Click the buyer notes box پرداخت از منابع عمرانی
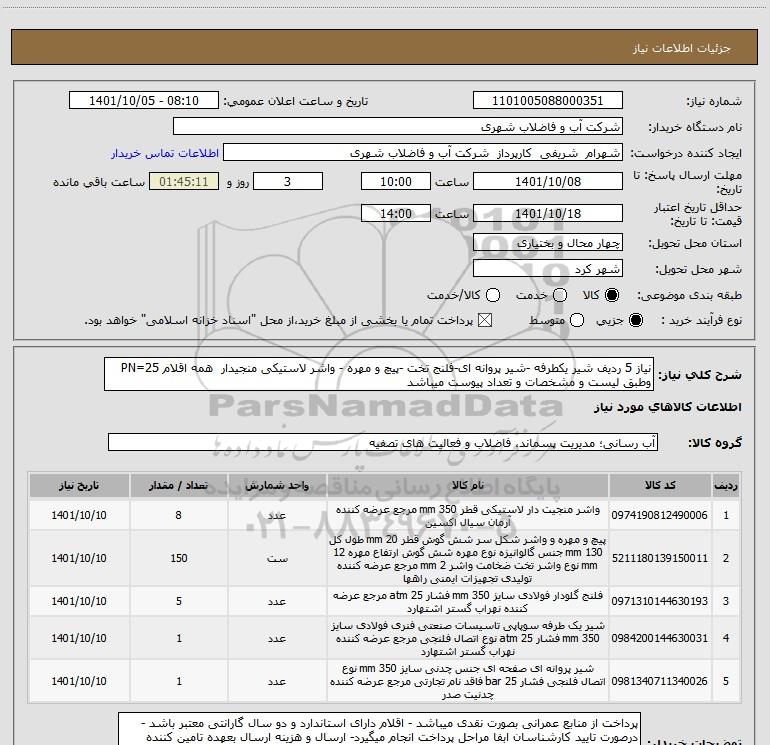 379,729
